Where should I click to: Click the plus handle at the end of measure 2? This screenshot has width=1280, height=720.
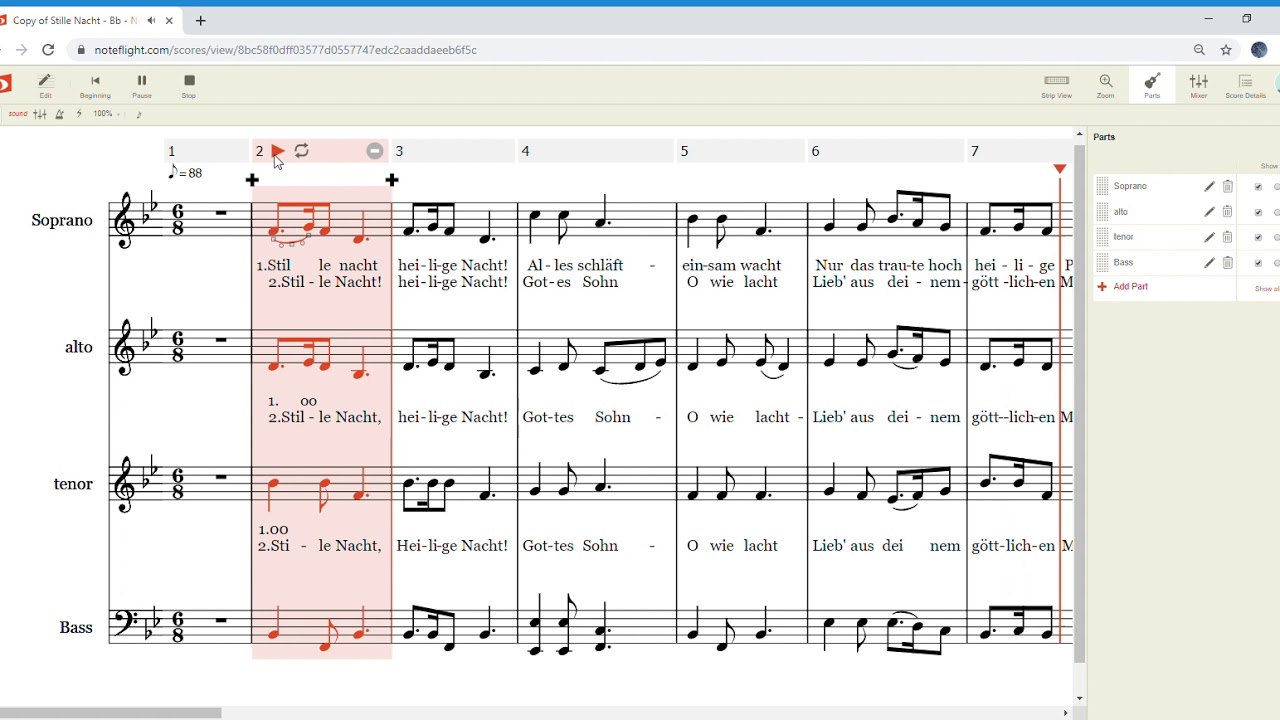(x=392, y=180)
